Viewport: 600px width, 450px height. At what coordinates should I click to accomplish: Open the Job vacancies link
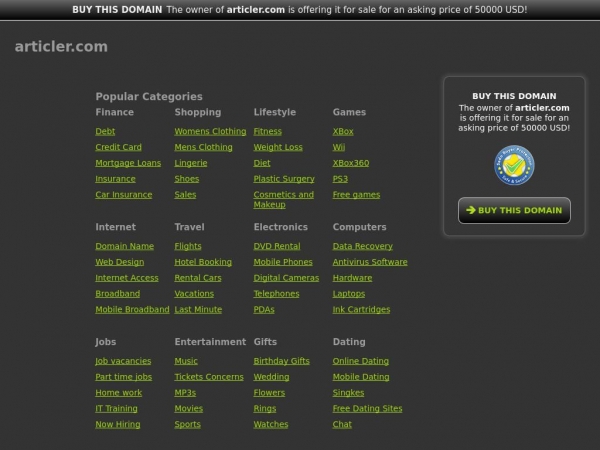[123, 361]
